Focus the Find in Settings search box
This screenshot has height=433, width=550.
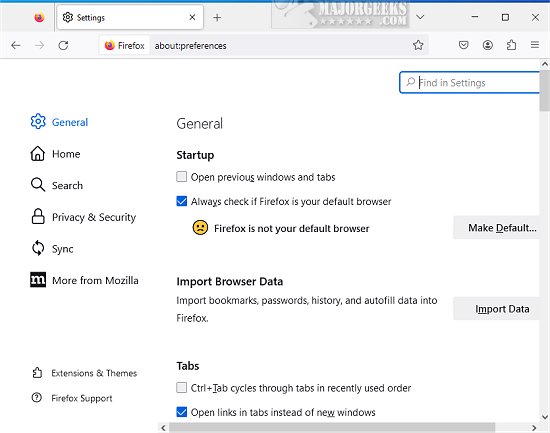click(x=469, y=83)
